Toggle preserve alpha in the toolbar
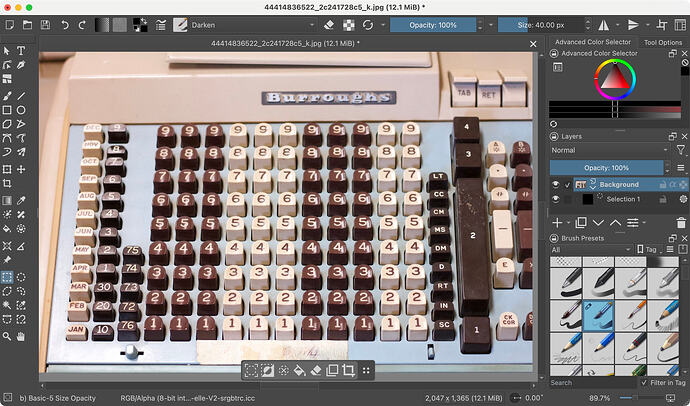Screen dimensions: 690x406 [x=349, y=25]
